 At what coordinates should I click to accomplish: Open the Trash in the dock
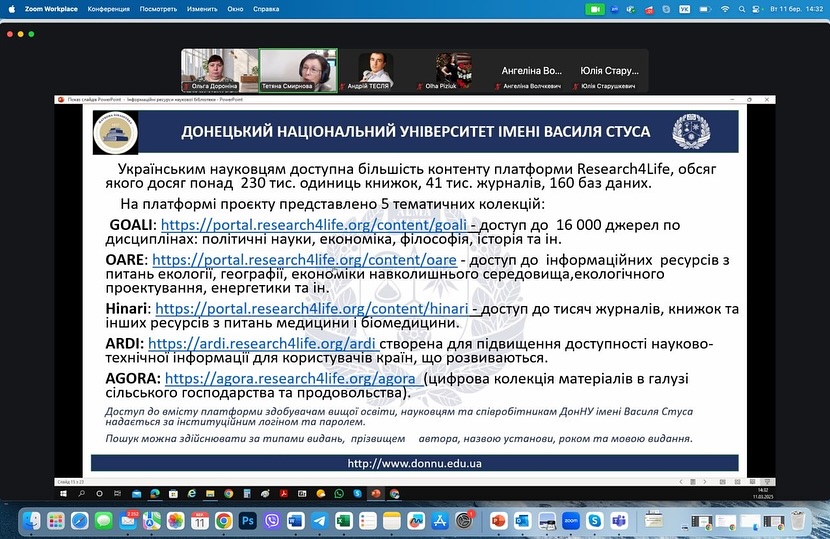coord(798,521)
